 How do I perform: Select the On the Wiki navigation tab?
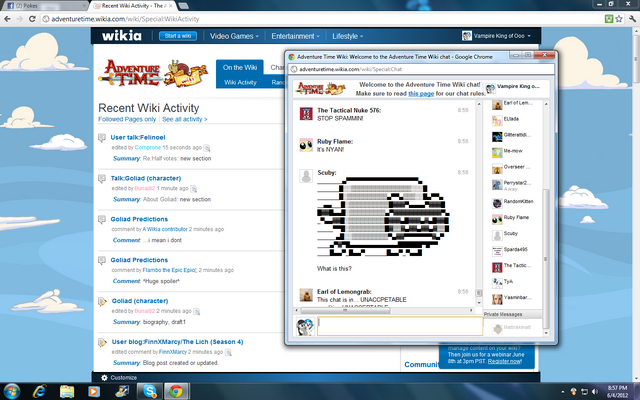240,67
